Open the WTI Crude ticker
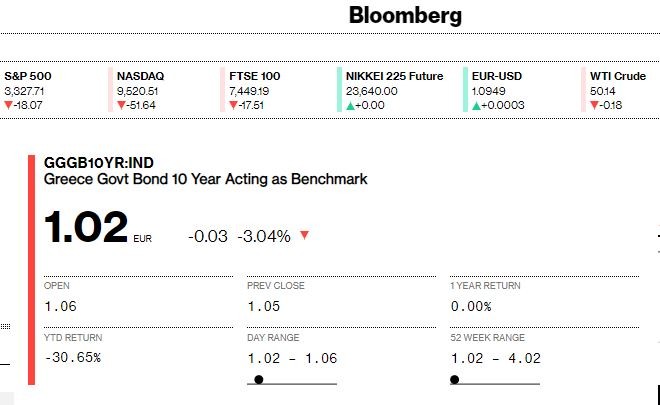The width and height of the screenshot is (660, 405). 617,75
